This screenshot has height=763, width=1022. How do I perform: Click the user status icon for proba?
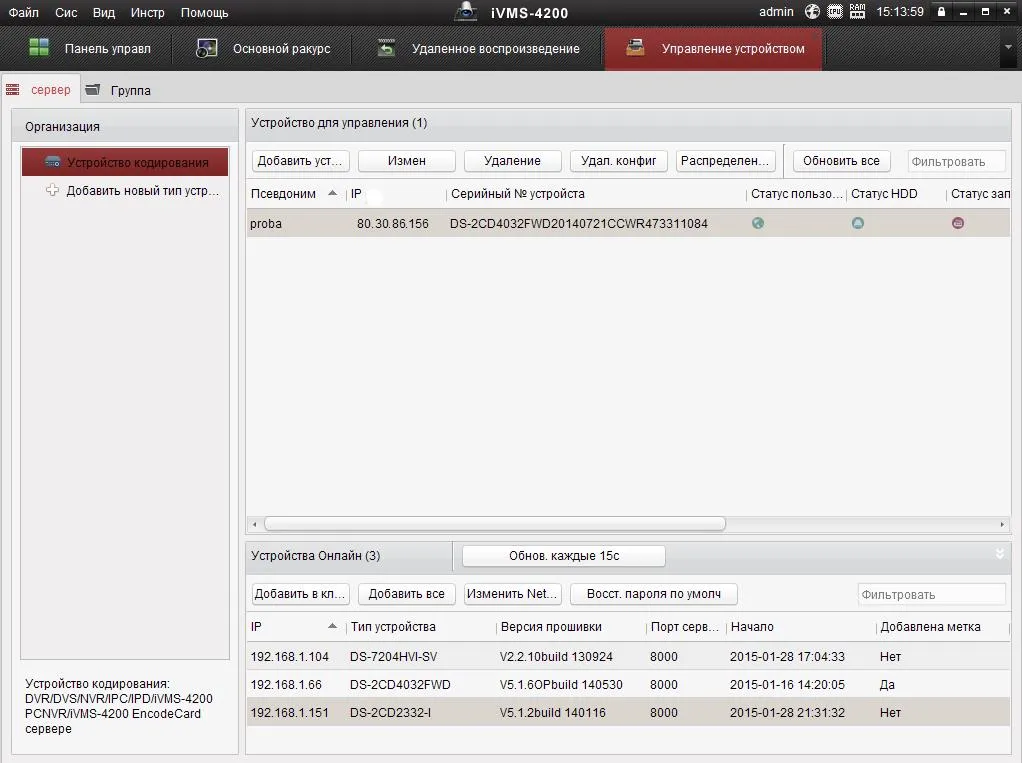(758, 223)
